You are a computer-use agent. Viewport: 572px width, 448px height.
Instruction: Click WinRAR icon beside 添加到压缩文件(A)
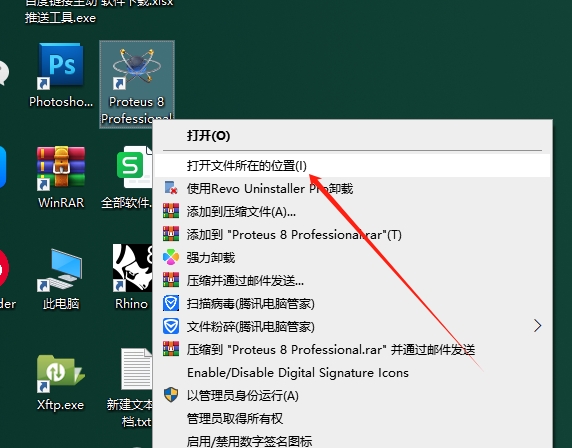tap(171, 211)
